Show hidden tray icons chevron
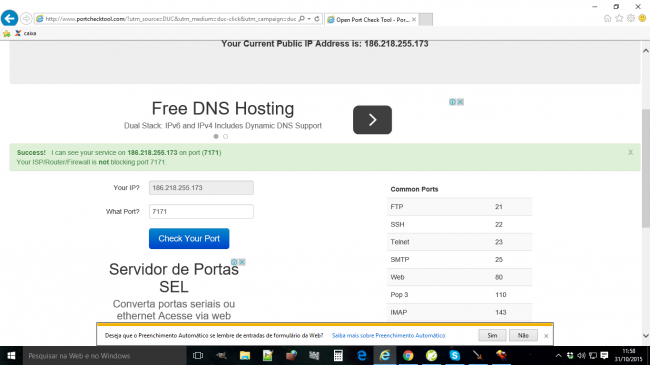The image size is (650, 365). (558, 355)
